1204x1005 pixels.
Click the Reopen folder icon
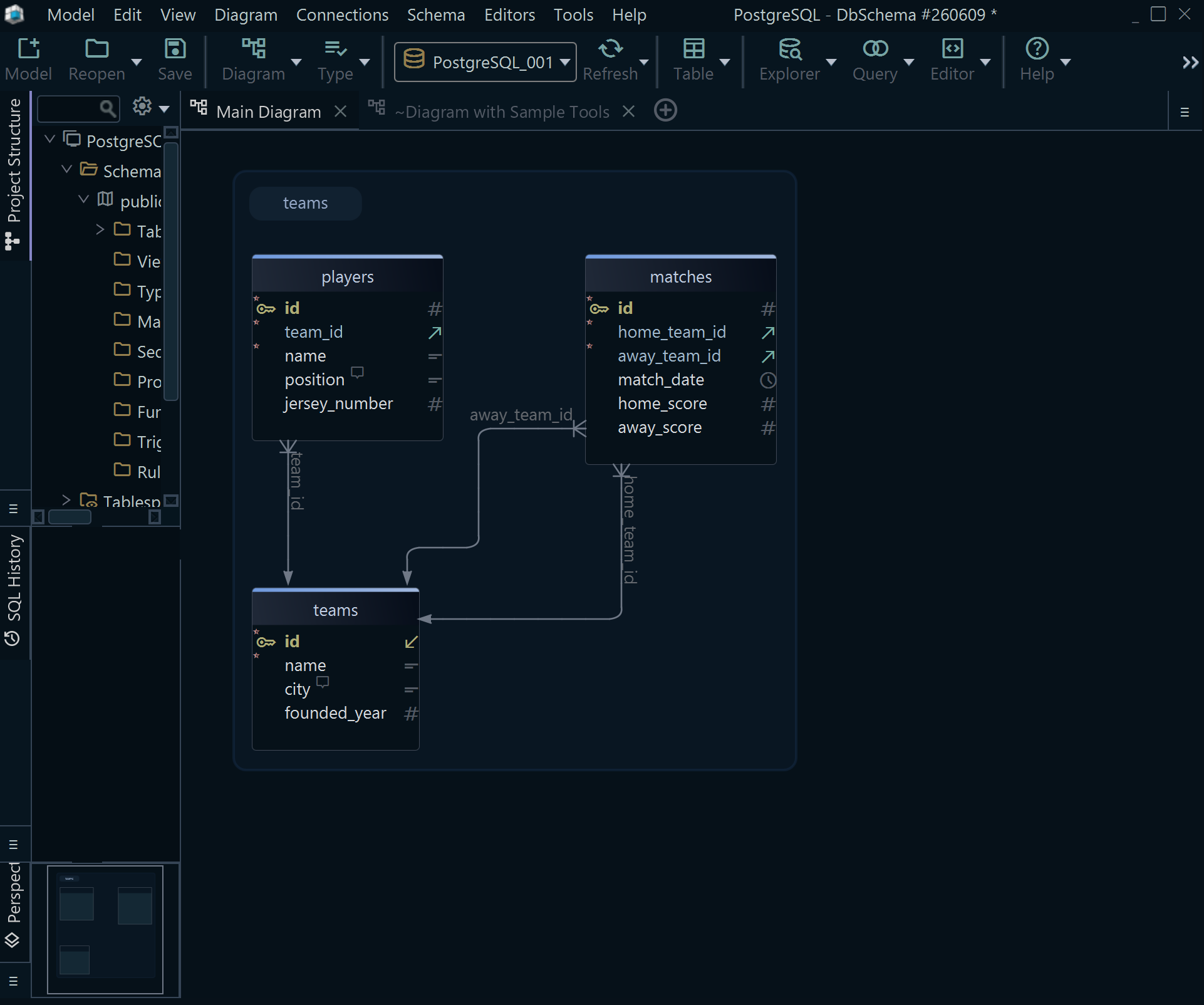click(96, 49)
